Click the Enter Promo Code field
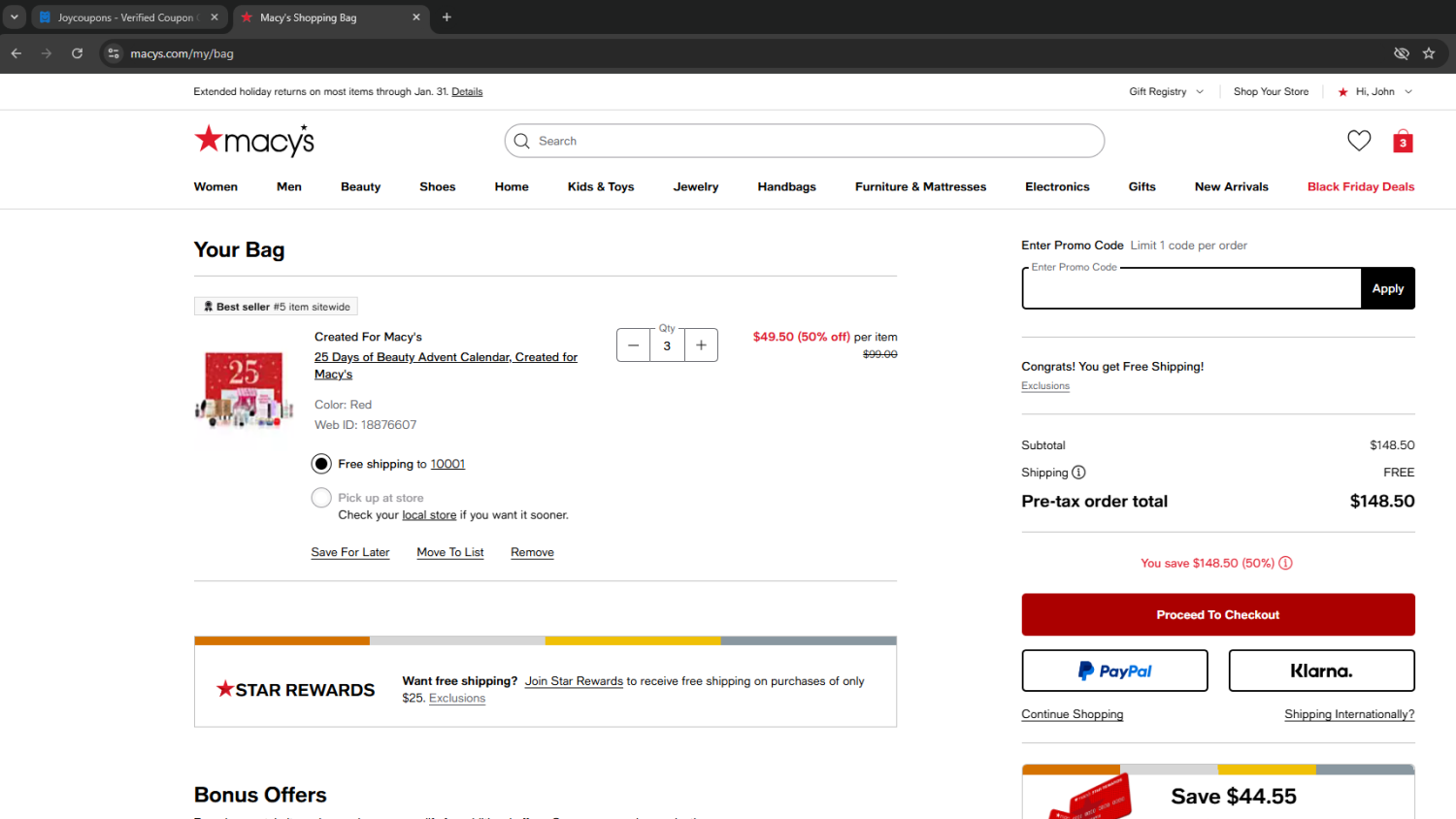 [1191, 289]
